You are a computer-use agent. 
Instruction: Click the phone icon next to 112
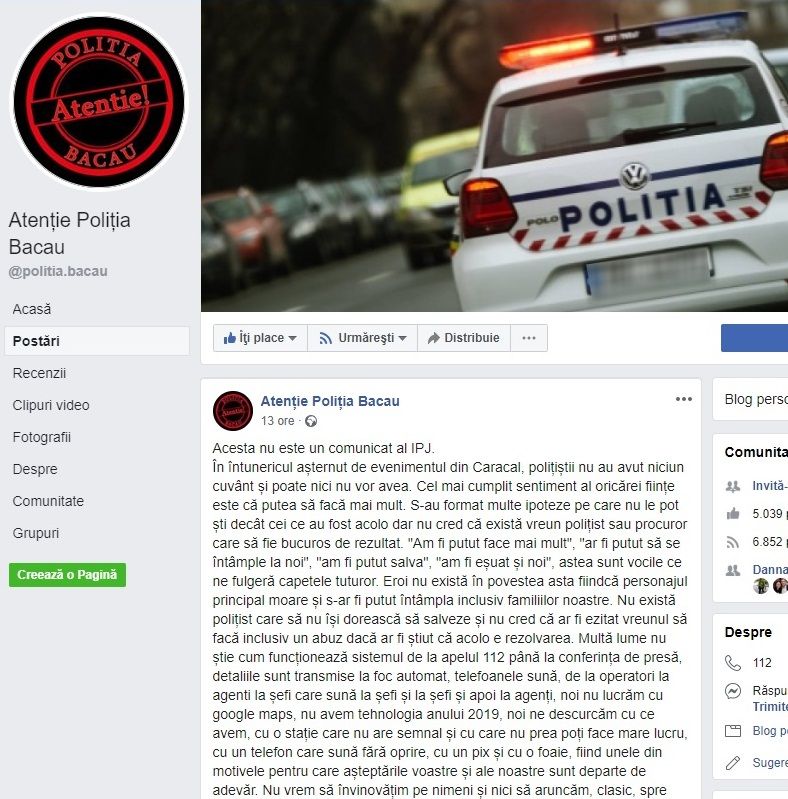click(x=733, y=663)
